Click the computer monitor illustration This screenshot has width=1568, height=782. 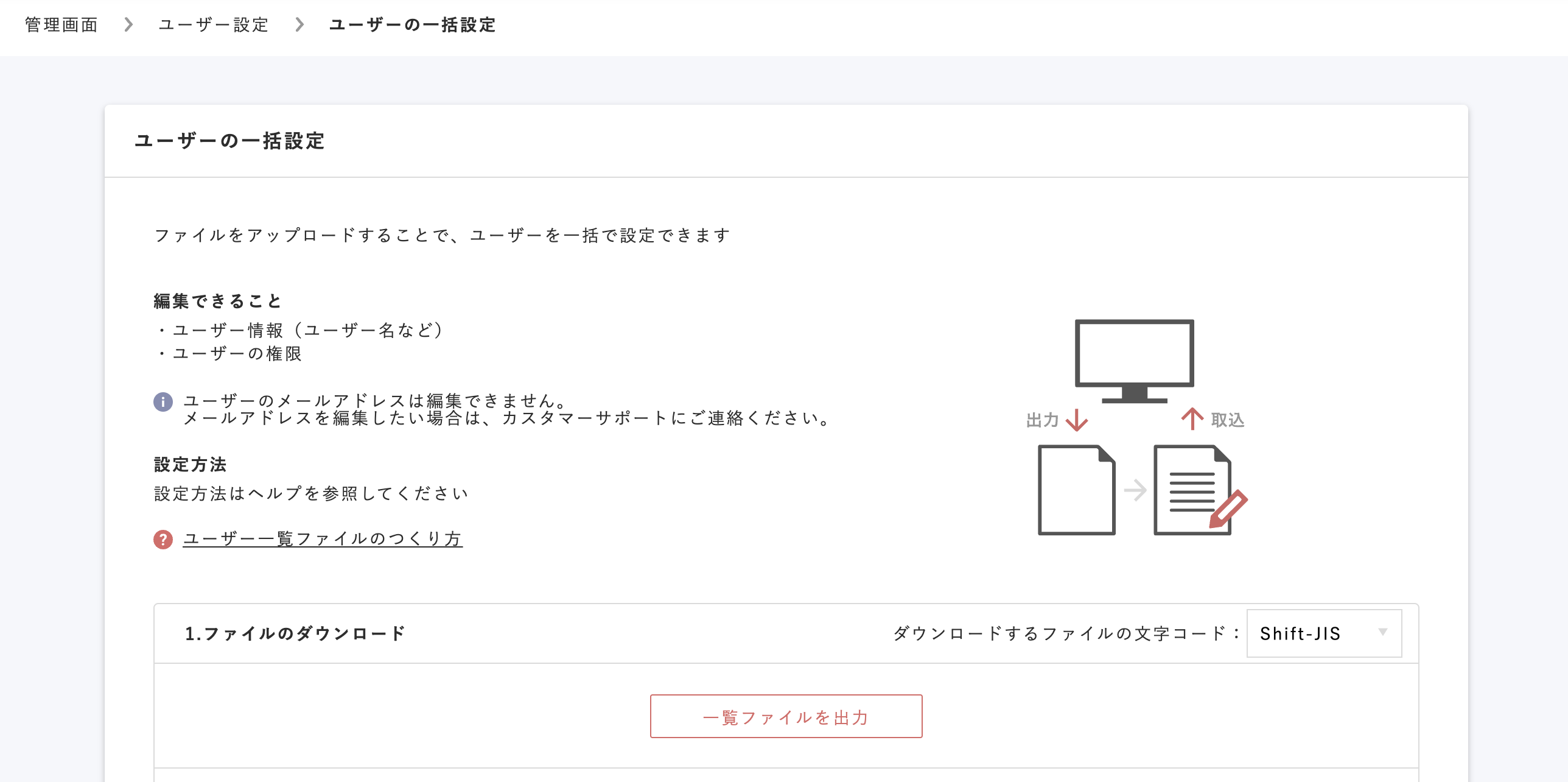pyautogui.click(x=1135, y=361)
